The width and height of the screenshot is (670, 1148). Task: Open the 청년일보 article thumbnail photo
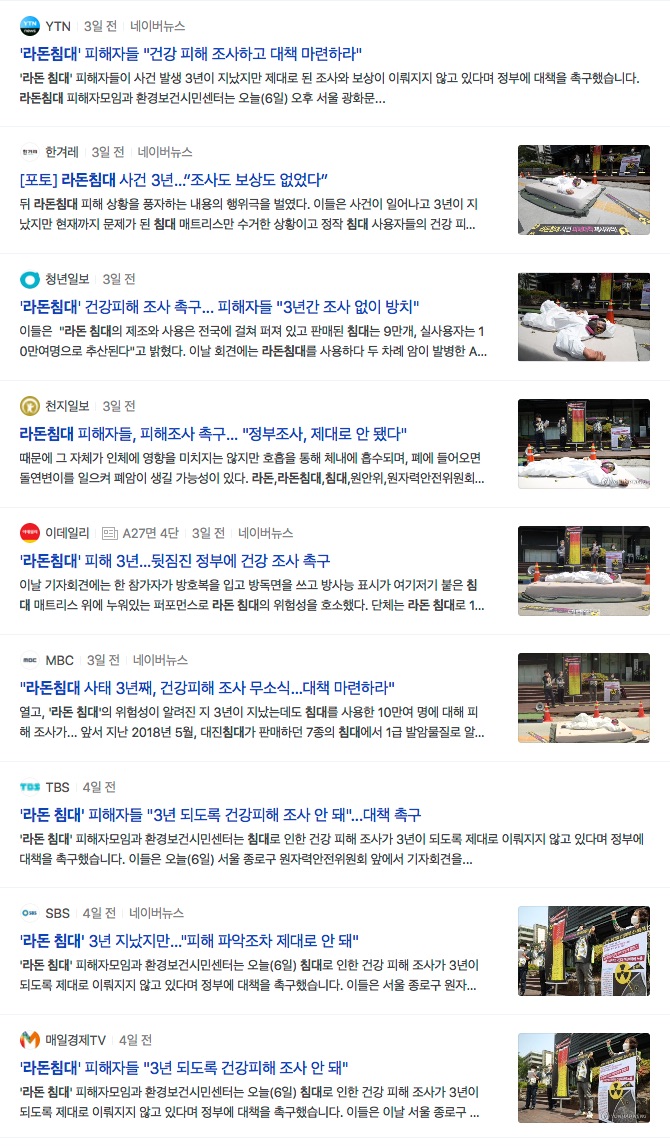(x=584, y=317)
